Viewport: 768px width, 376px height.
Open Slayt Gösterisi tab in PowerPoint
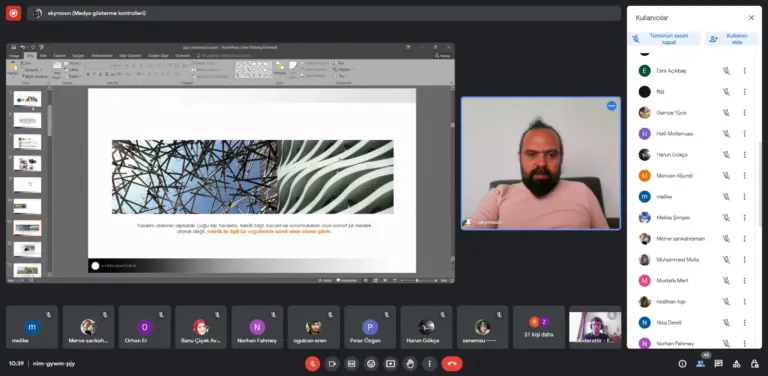[130, 56]
